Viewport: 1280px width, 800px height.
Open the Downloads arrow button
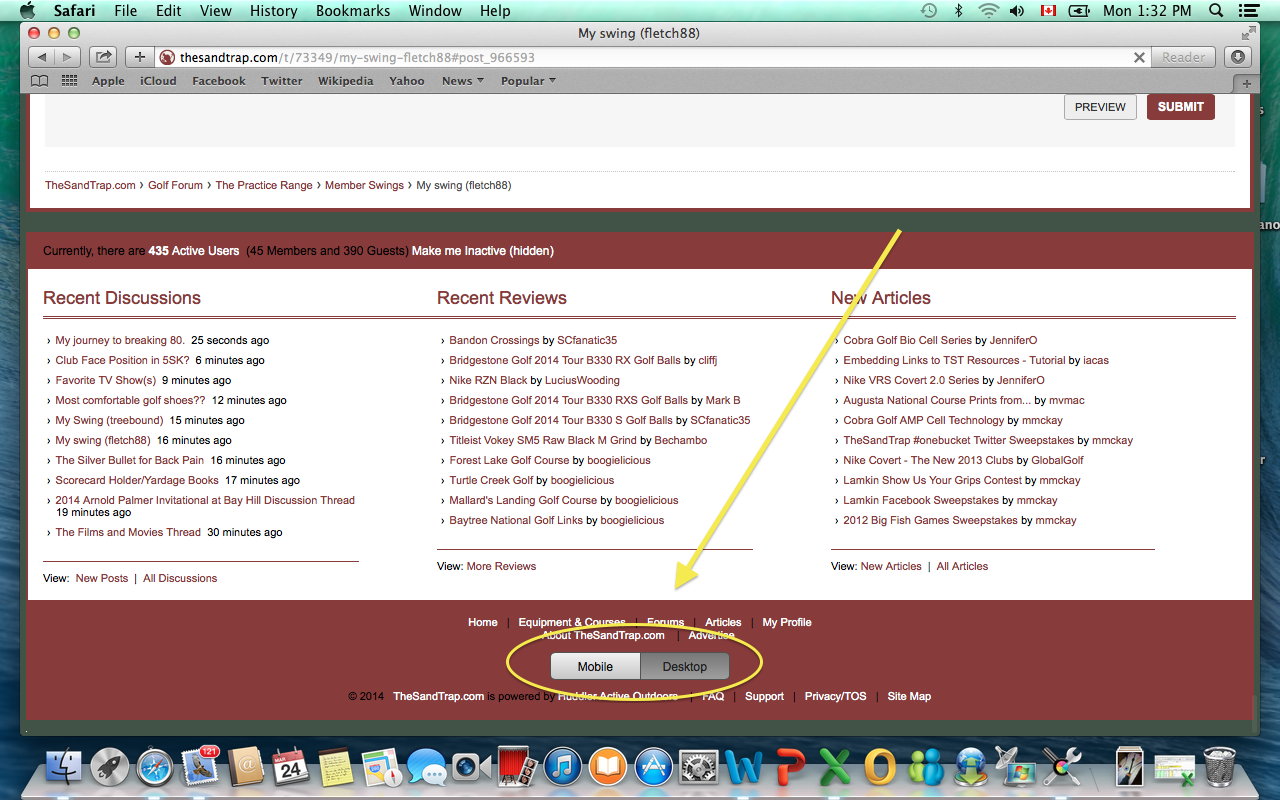(1238, 58)
